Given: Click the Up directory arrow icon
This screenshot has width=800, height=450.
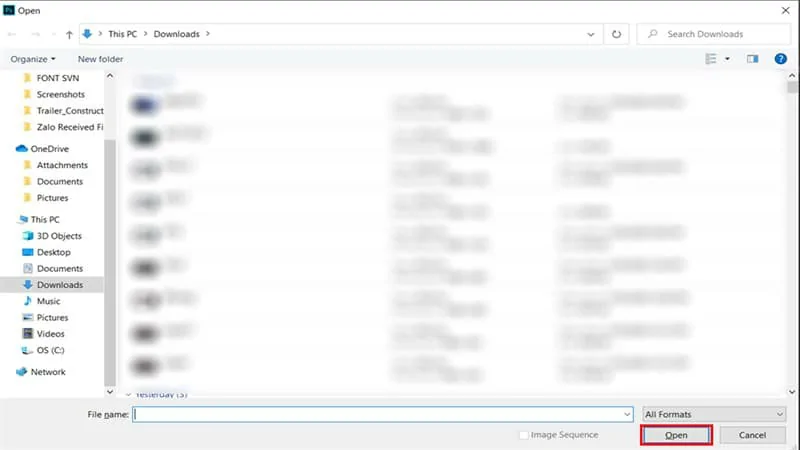Looking at the screenshot, I should [69, 34].
